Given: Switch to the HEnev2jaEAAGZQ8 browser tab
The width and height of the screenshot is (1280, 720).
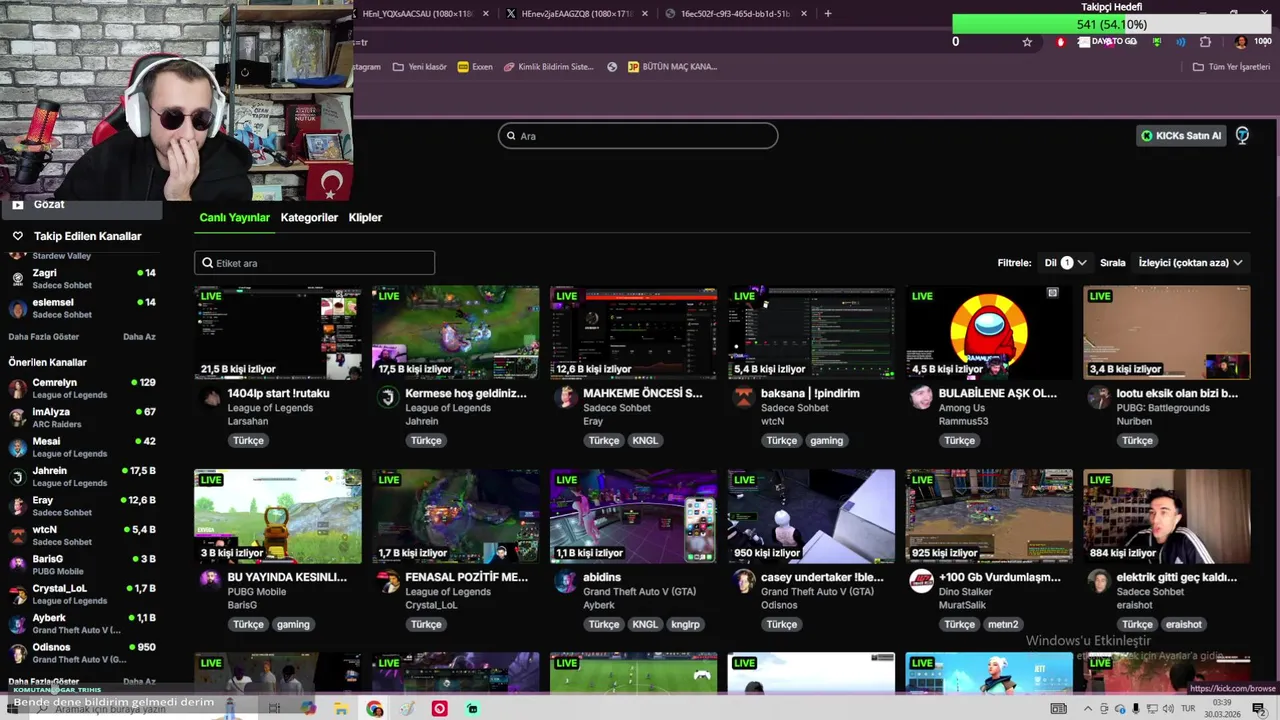Looking at the screenshot, I should pos(577,14).
